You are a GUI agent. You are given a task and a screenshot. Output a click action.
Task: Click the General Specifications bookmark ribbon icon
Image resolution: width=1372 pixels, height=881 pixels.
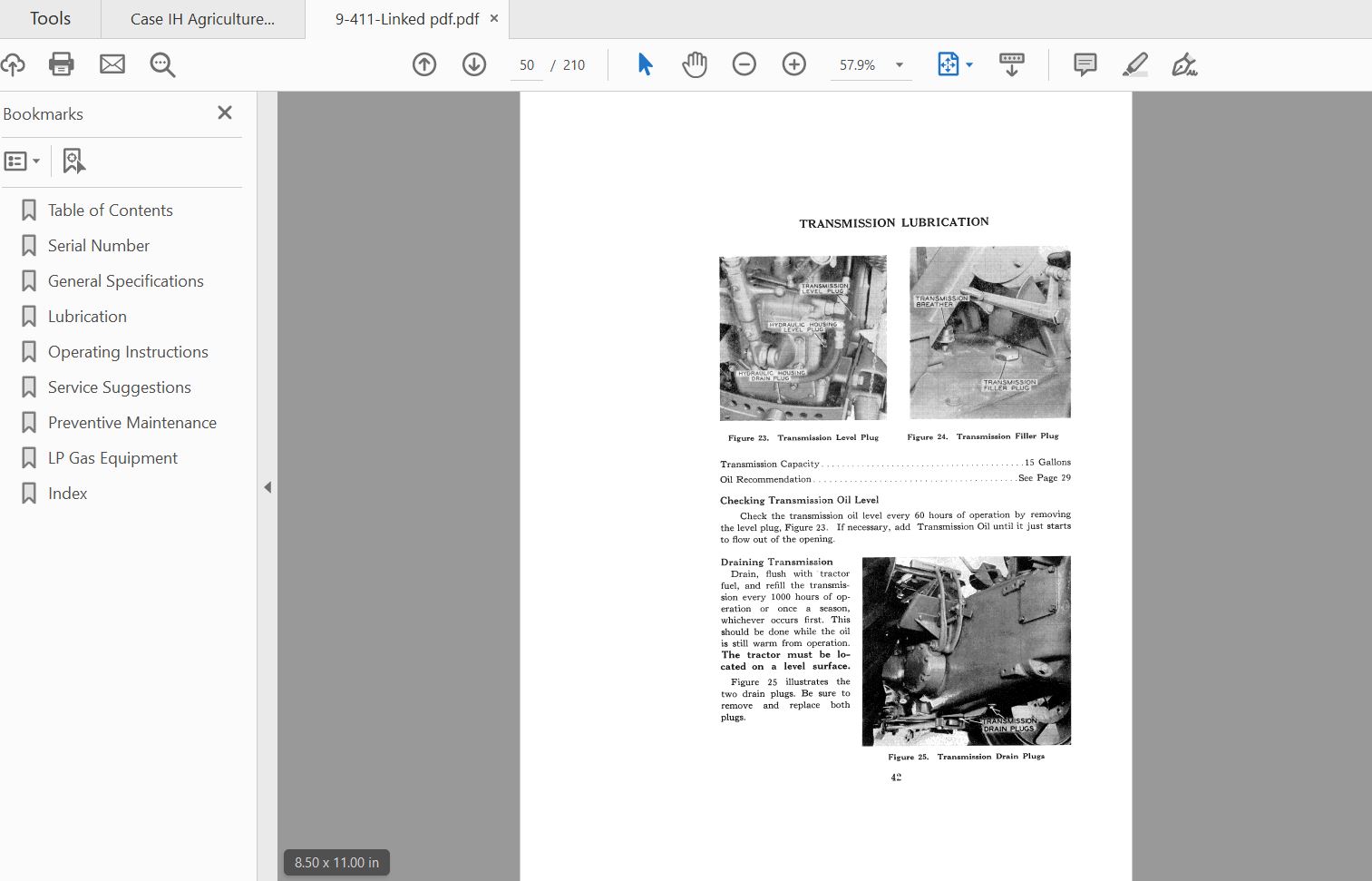[x=29, y=281]
